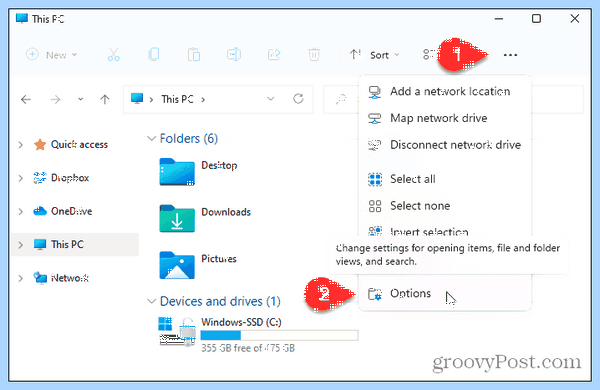Click the search magnifier icon
Screen dimensions: 600x390
pos(341,100)
